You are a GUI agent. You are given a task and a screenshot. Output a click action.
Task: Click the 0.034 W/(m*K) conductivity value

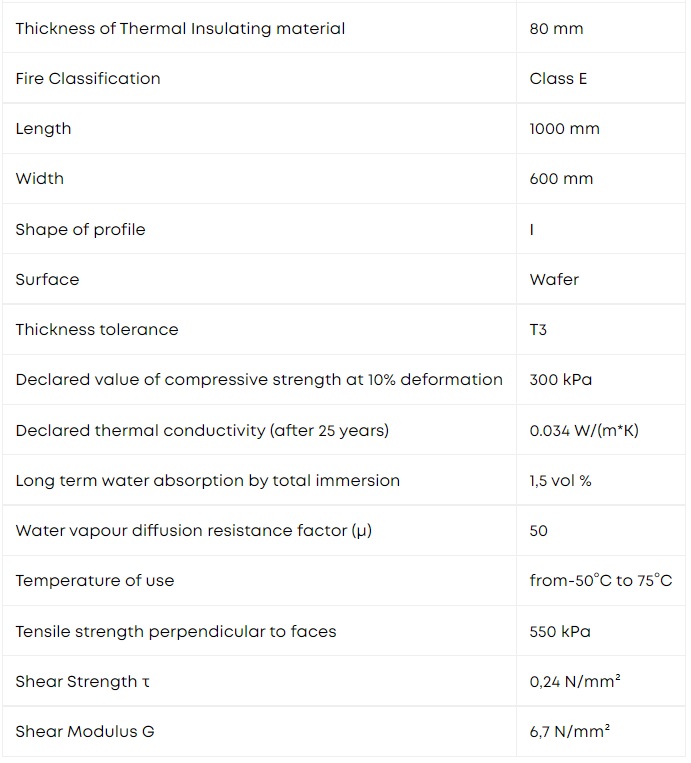coord(584,431)
